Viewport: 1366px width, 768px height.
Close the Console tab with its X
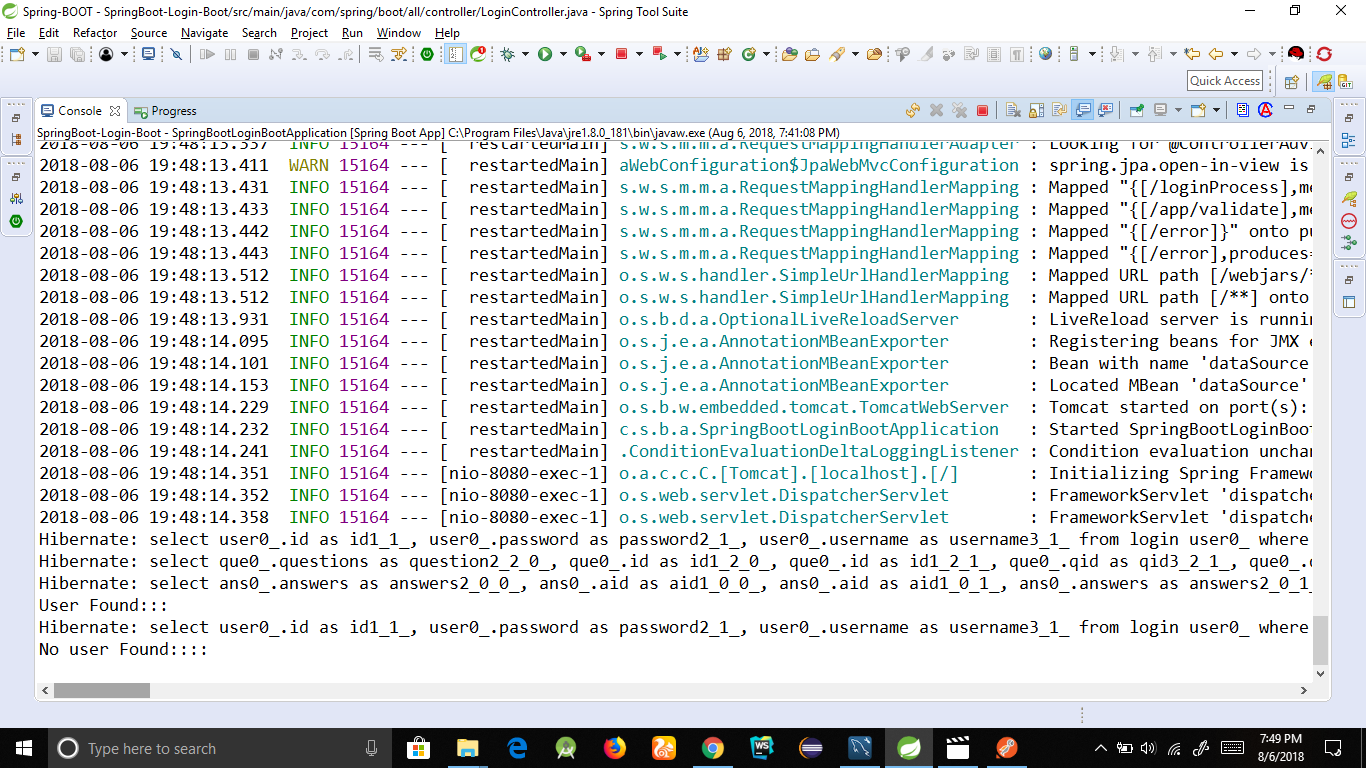coord(115,111)
